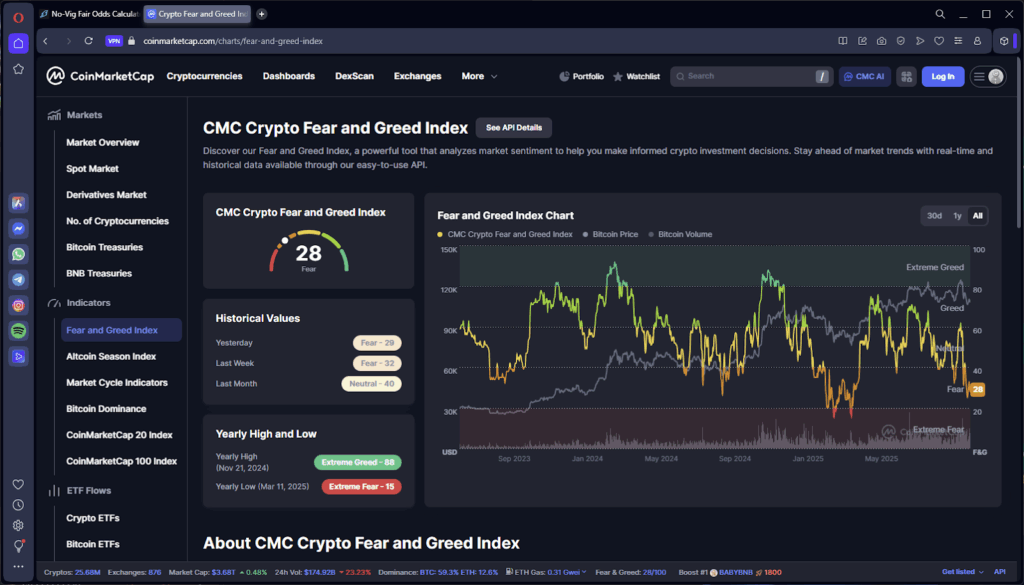Open DexScan in the navigation bar
1024x585 pixels.
[355, 76]
